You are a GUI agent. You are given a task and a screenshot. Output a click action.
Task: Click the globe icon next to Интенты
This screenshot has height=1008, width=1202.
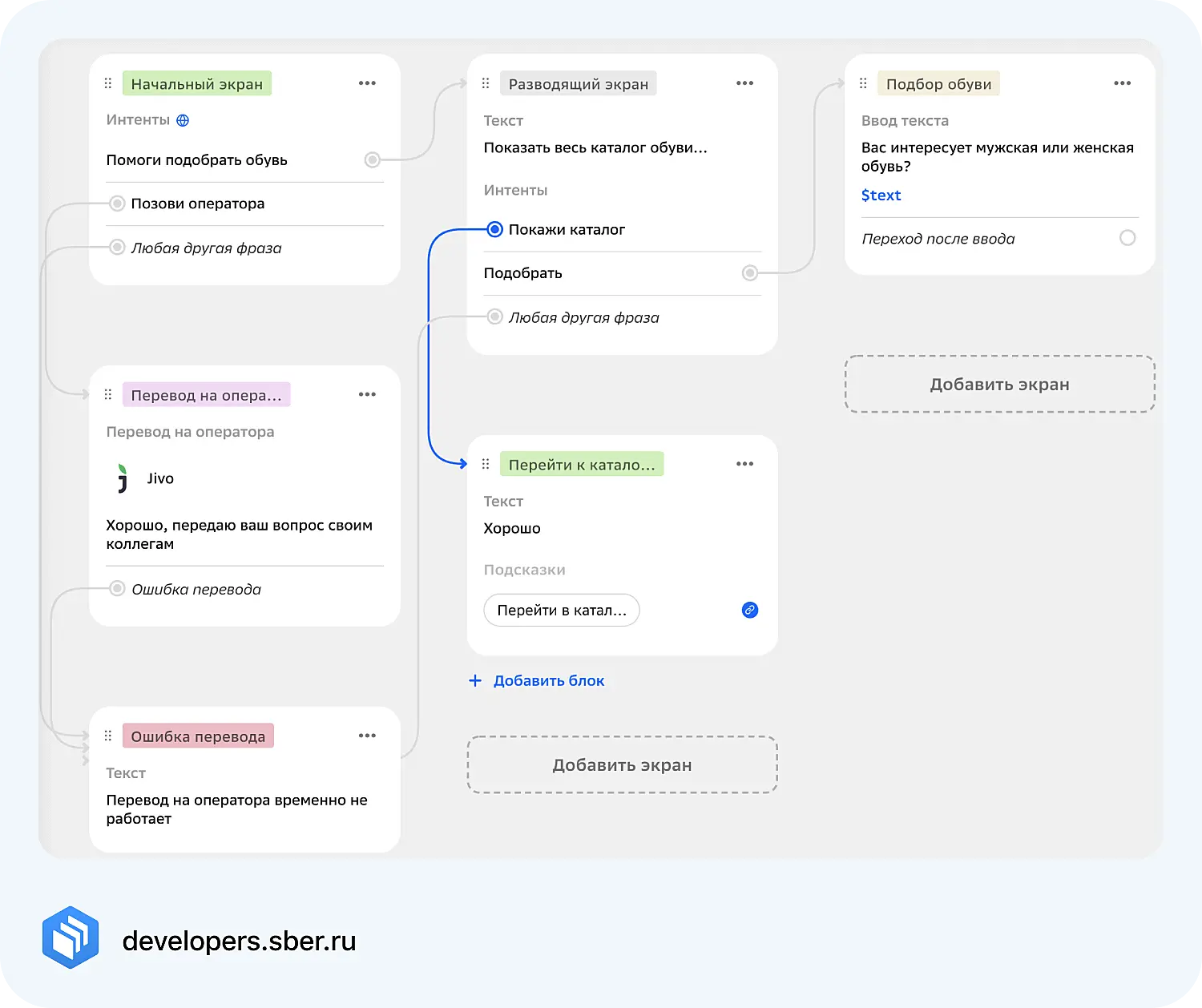click(x=183, y=120)
